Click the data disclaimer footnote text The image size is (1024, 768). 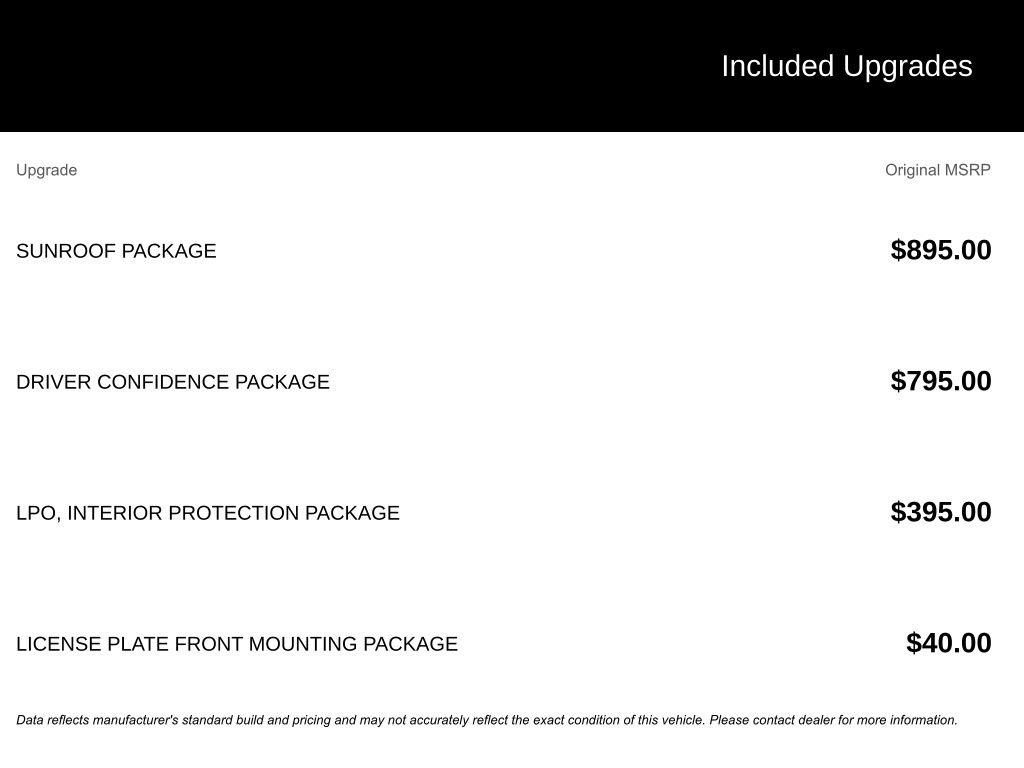tap(487, 720)
